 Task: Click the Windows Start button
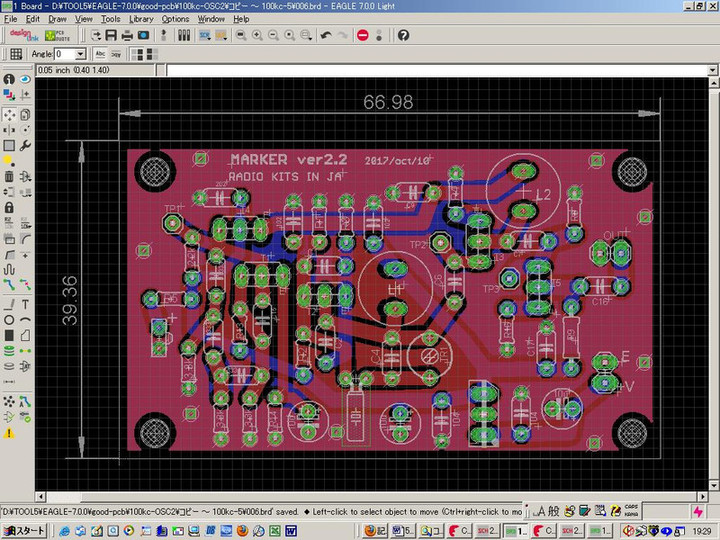point(23,530)
